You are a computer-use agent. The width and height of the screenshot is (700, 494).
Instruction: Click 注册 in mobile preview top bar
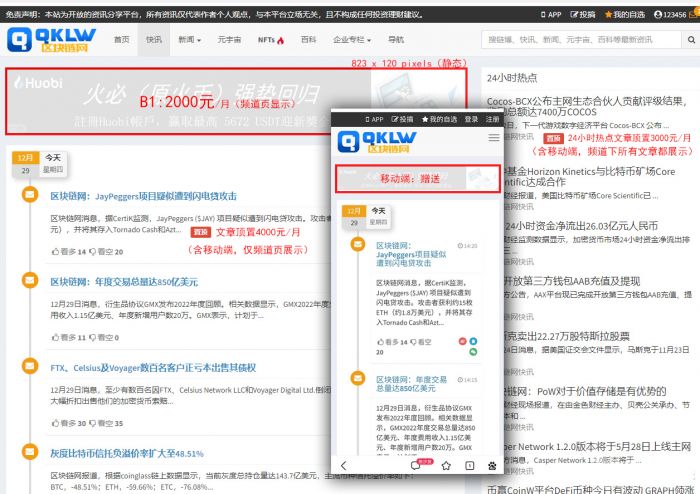coord(492,119)
